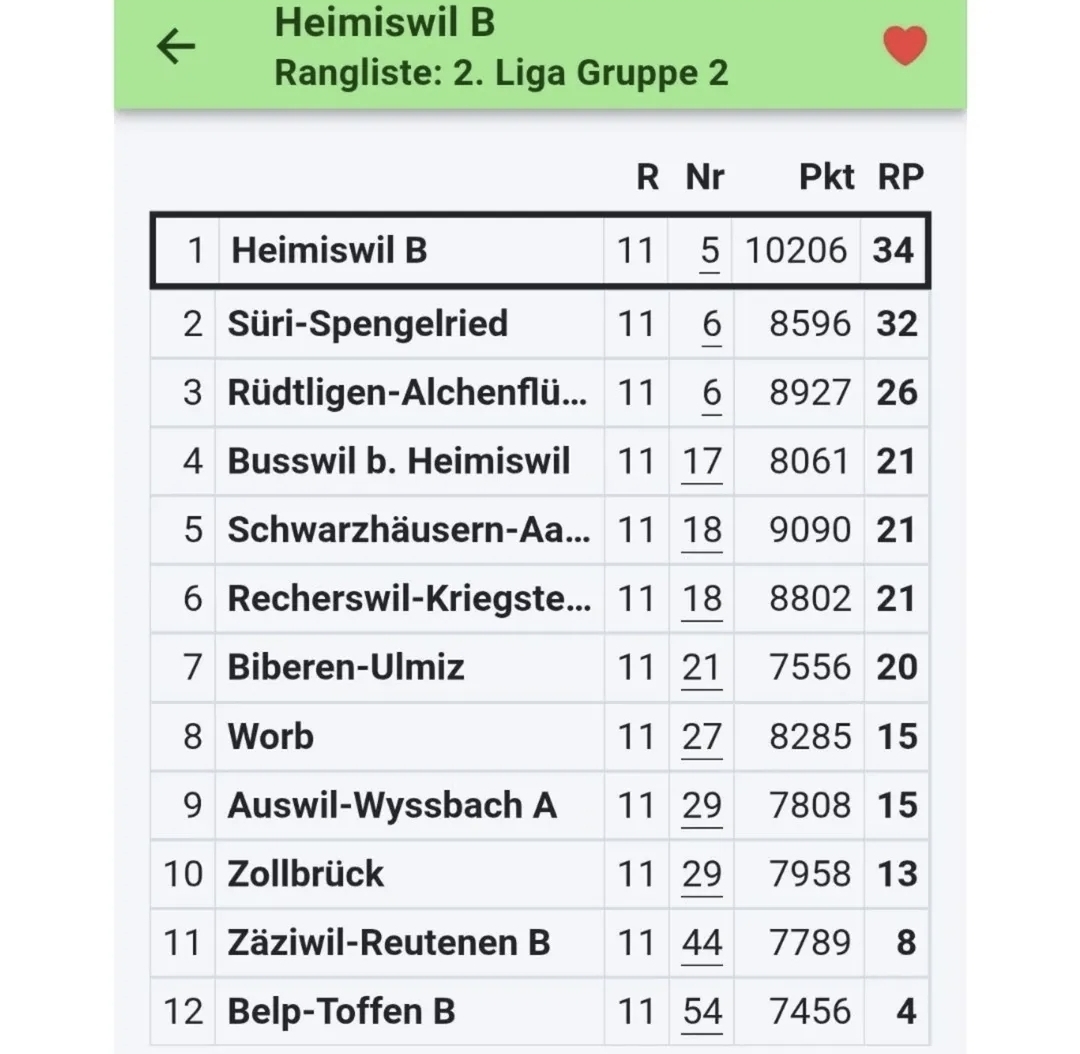Image resolution: width=1080 pixels, height=1054 pixels.
Task: Select the Zollbrück team row
Action: coord(306,874)
